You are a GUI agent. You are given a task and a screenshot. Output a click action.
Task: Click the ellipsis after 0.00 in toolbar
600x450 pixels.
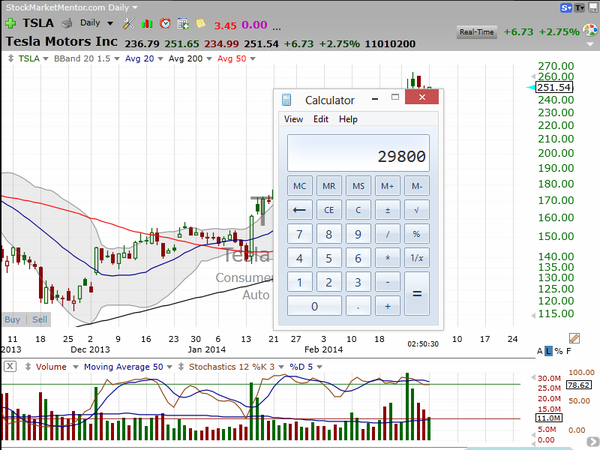[x=277, y=27]
